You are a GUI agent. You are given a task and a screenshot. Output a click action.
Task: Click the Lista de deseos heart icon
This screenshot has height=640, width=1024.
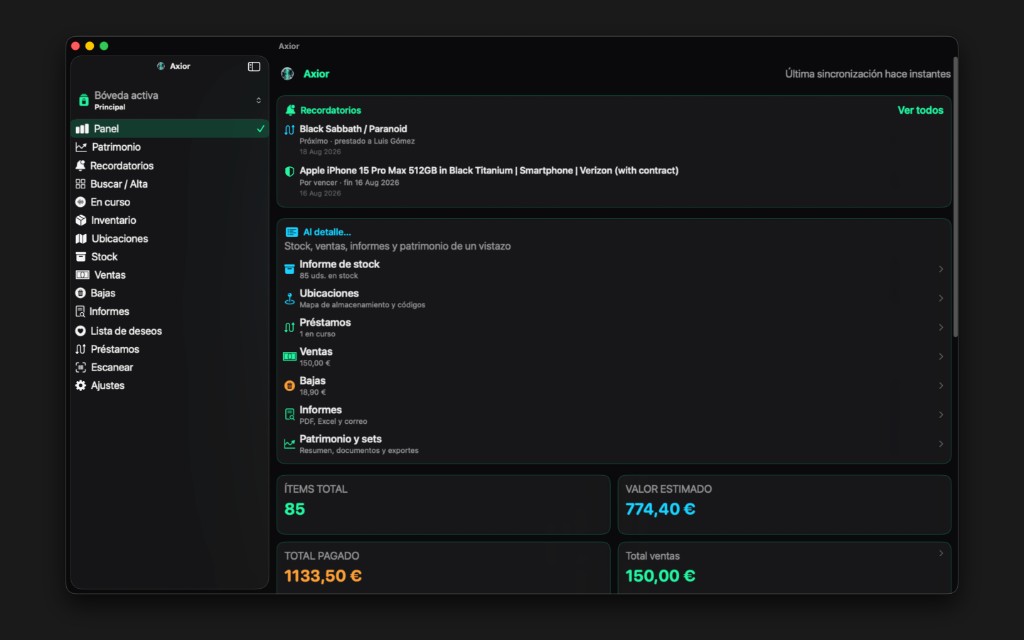[x=80, y=331]
